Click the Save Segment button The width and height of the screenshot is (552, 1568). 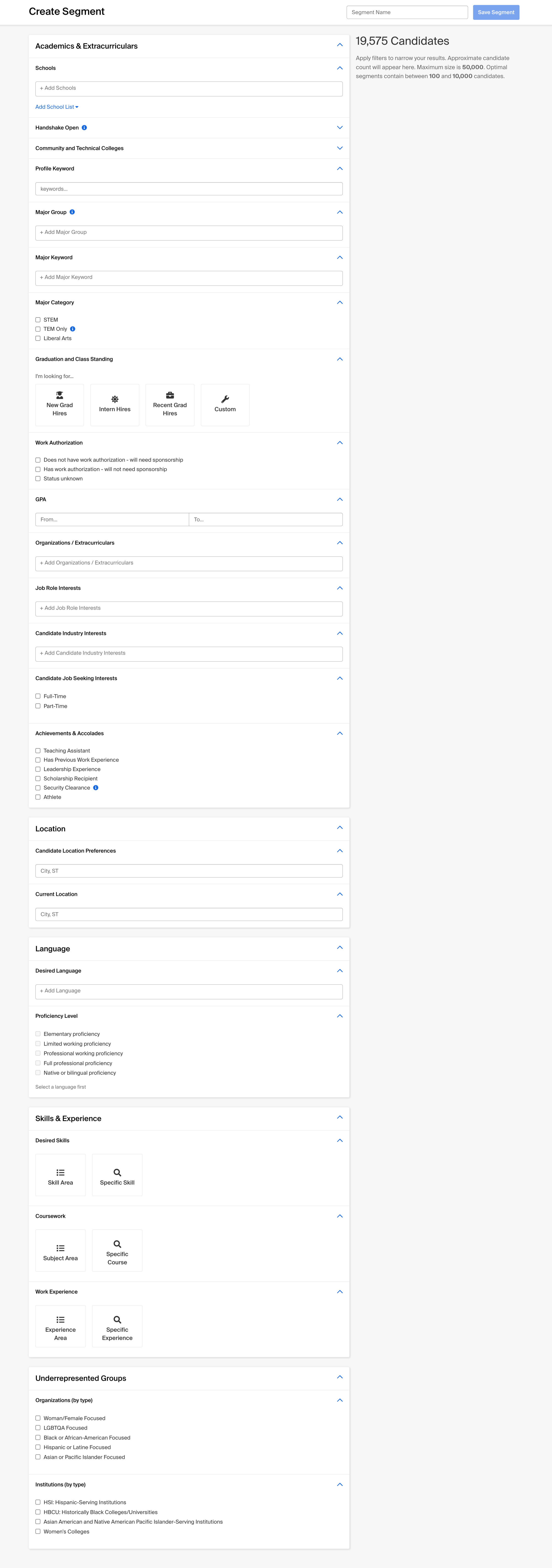496,12
